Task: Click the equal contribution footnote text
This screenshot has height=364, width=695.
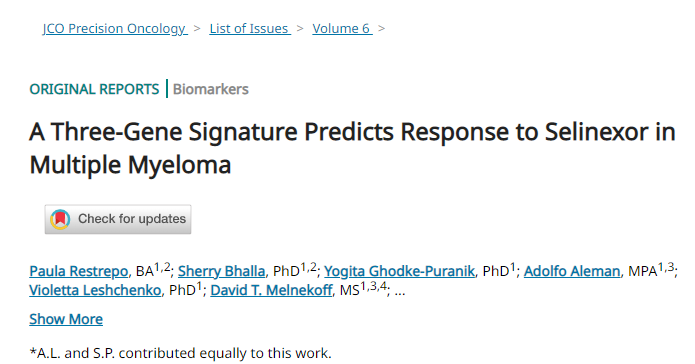Action: pos(180,353)
